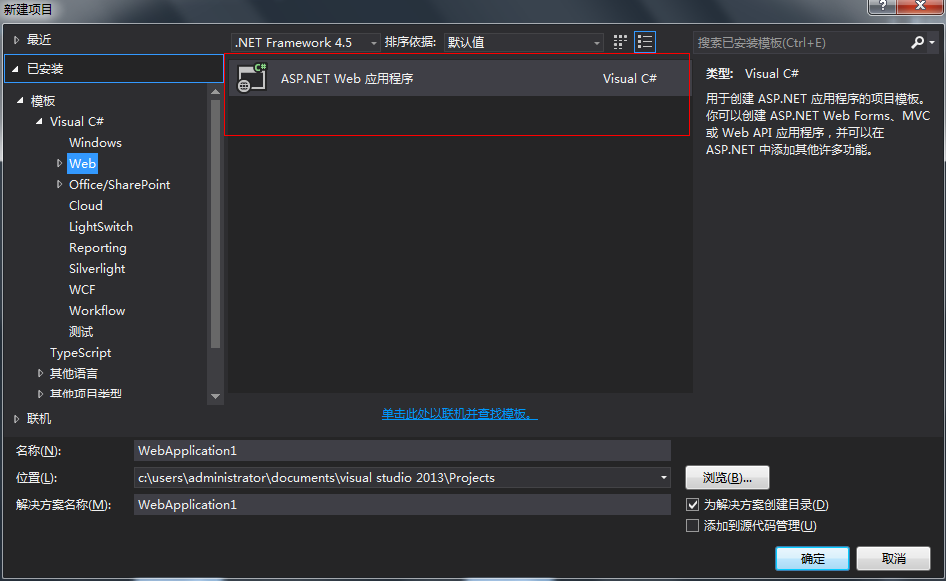Expand the Office/SharePoint node arrow
The height and width of the screenshot is (581, 946).
pyautogui.click(x=59, y=184)
